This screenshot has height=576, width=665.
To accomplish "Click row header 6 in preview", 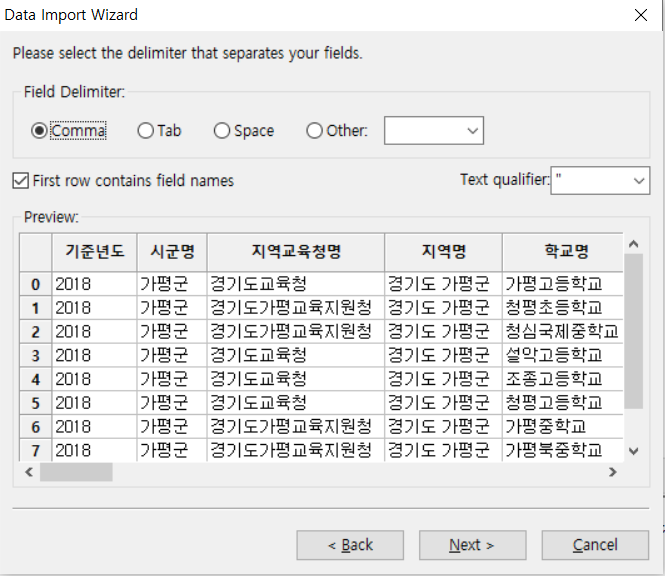I will coord(36,426).
